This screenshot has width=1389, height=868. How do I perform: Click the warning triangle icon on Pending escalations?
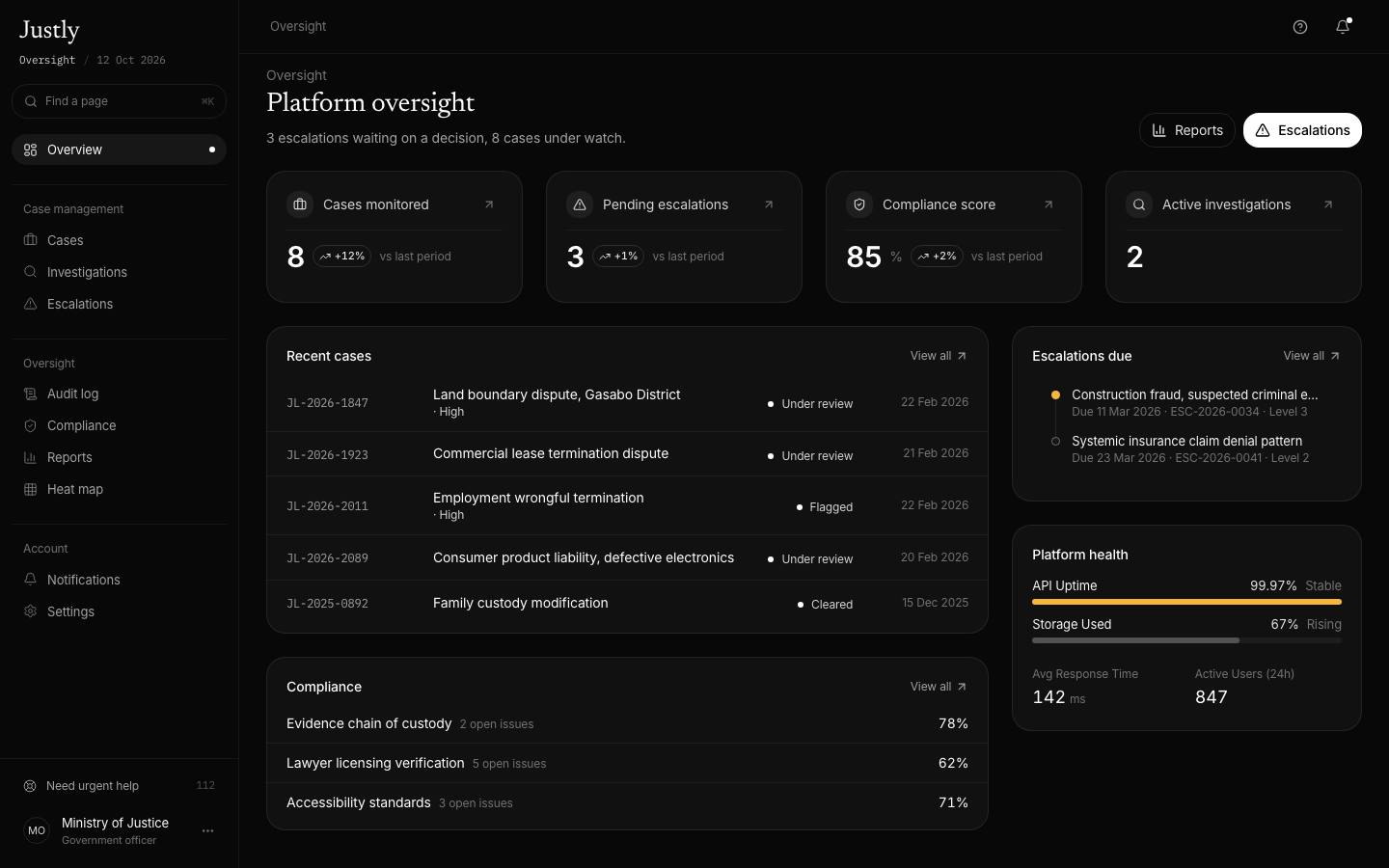(580, 204)
